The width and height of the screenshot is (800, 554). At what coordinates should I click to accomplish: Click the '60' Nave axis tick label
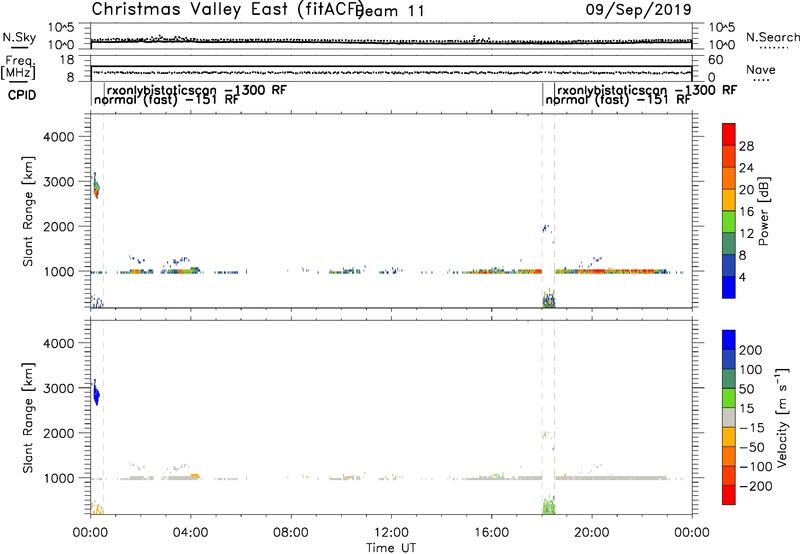[716, 60]
